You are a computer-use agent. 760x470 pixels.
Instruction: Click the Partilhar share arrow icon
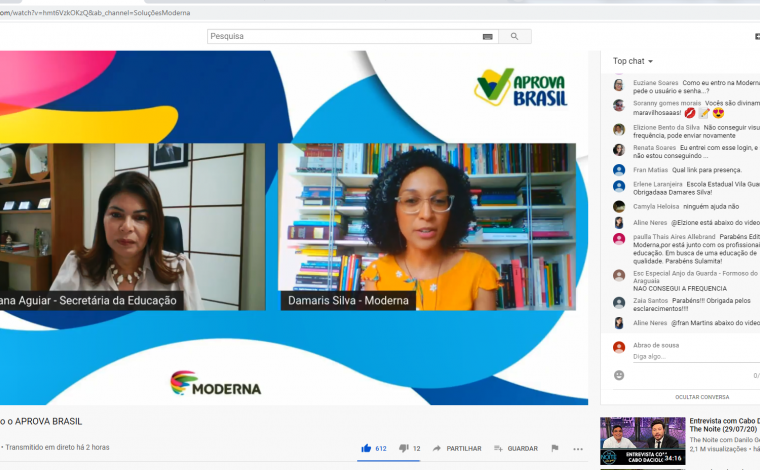click(437, 448)
